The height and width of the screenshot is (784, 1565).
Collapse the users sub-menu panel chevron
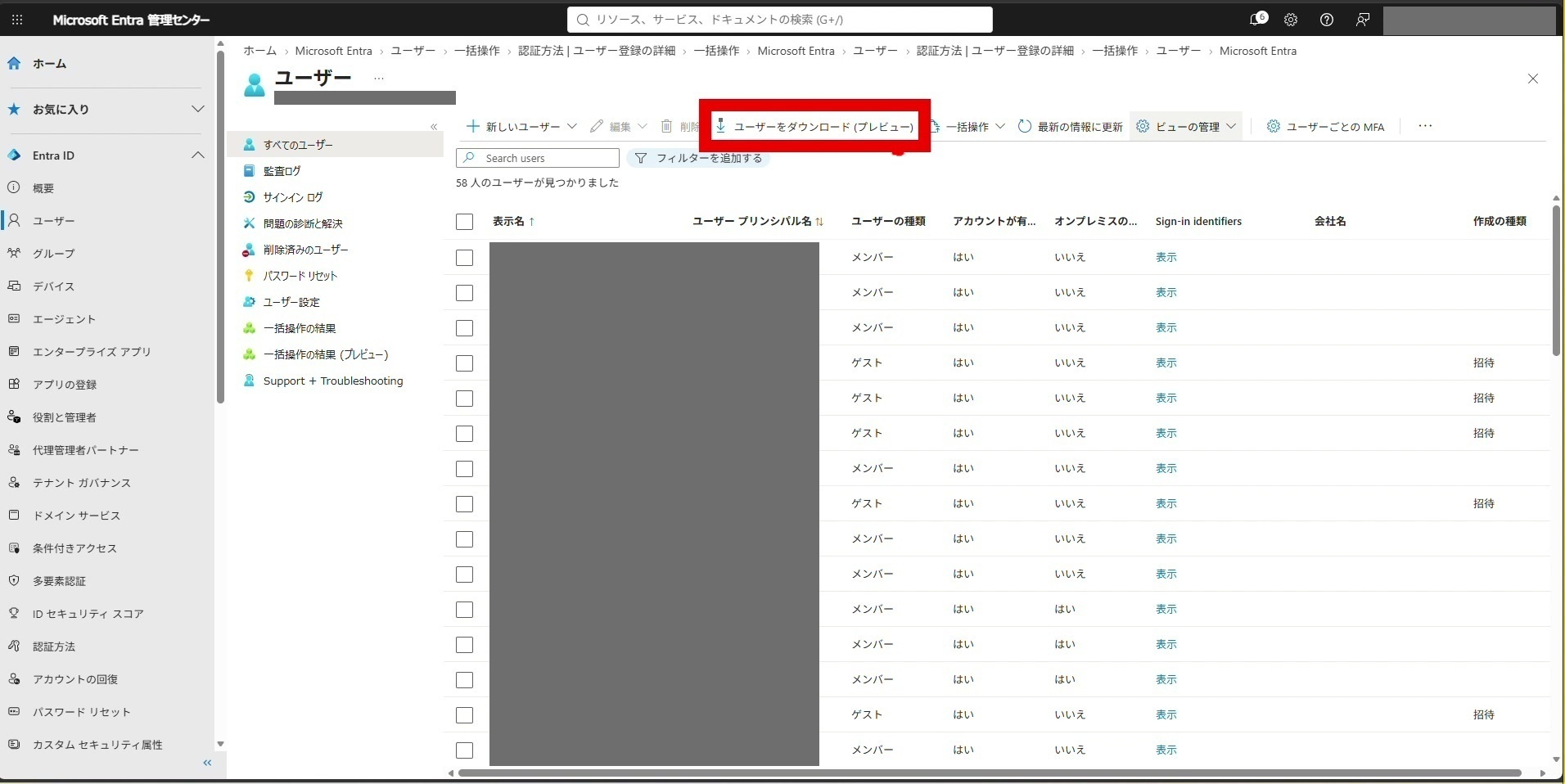tap(434, 127)
